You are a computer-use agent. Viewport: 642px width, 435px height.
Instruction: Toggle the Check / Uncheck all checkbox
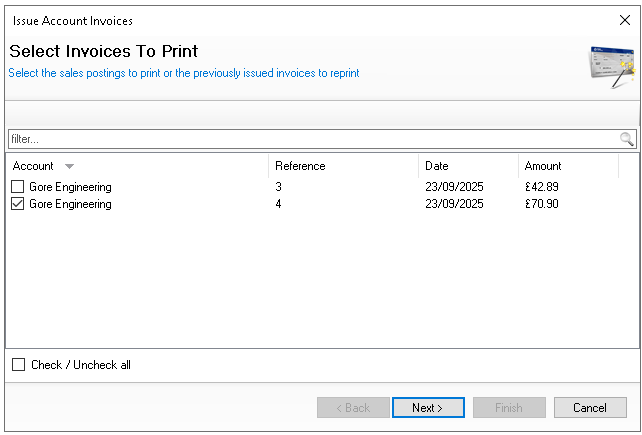(x=18, y=365)
